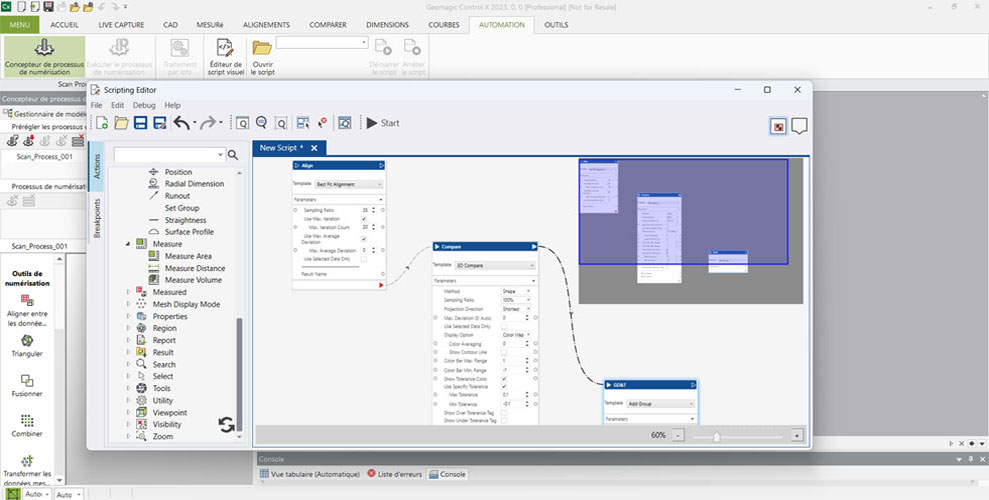The height and width of the screenshot is (500, 989).
Task: Open the Edit menu in Scripting Editor
Action: coord(117,105)
